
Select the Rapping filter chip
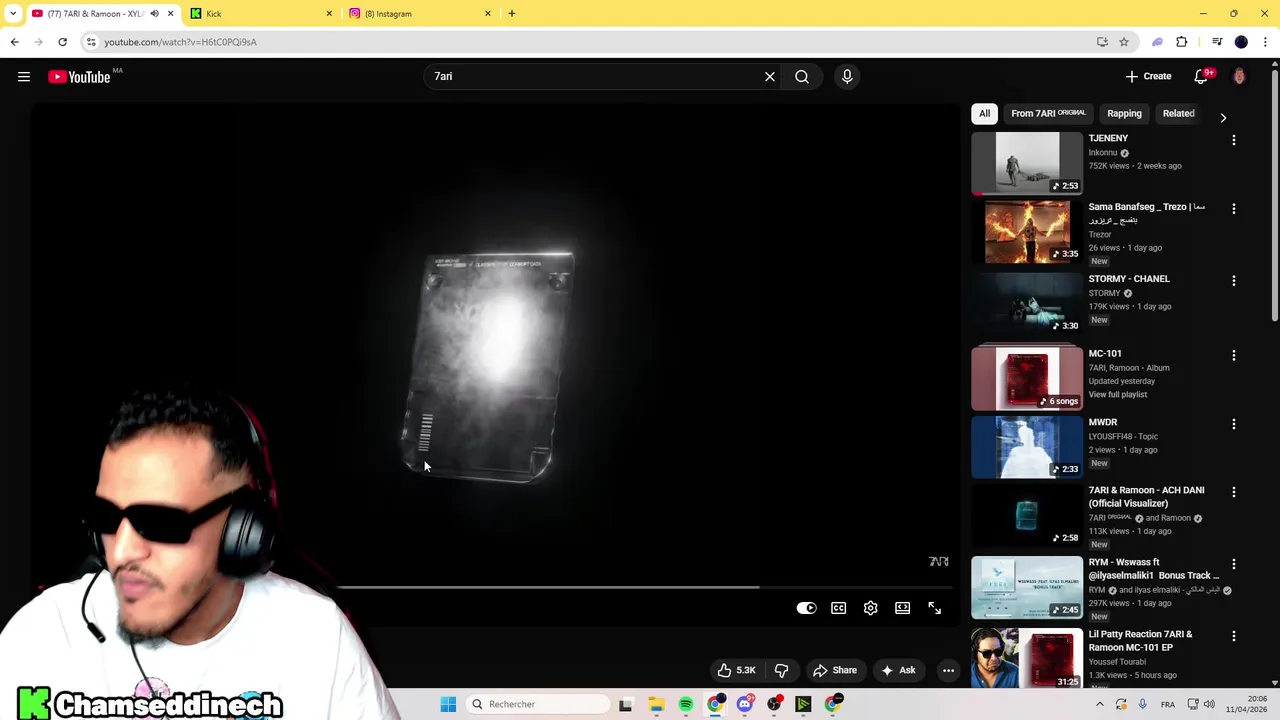[x=1124, y=114]
